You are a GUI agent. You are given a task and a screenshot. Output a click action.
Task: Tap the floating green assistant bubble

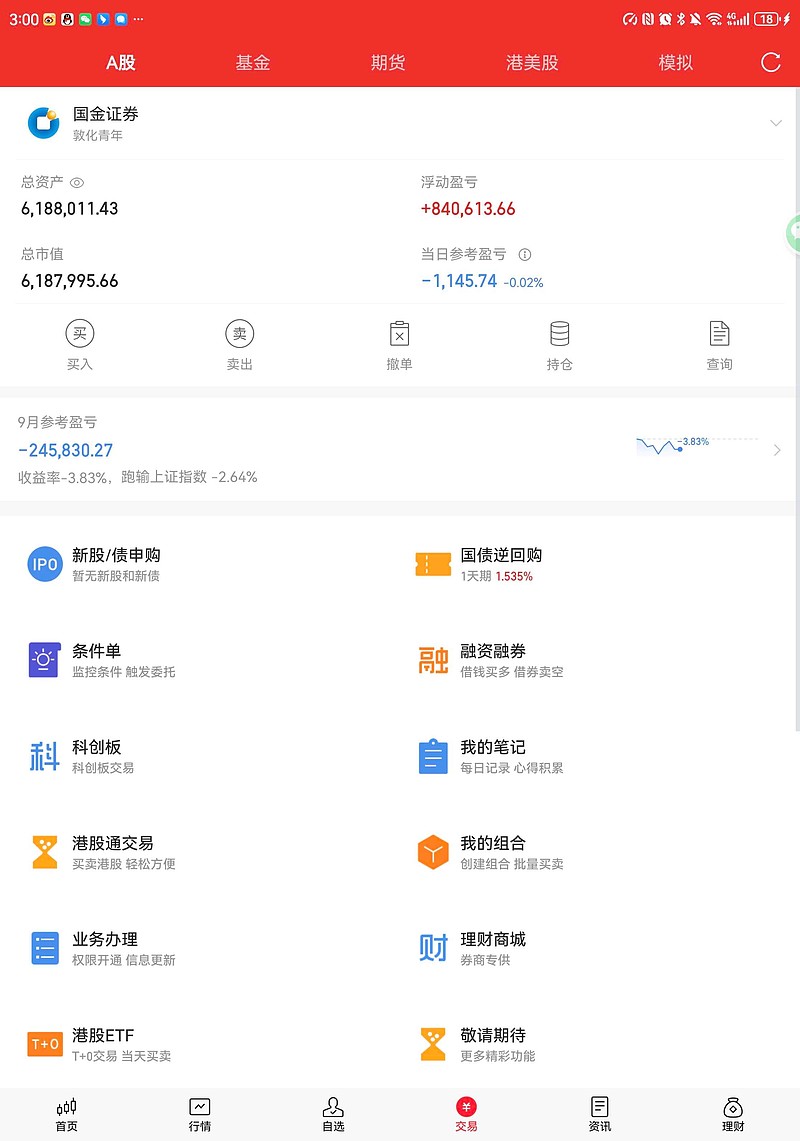[793, 234]
